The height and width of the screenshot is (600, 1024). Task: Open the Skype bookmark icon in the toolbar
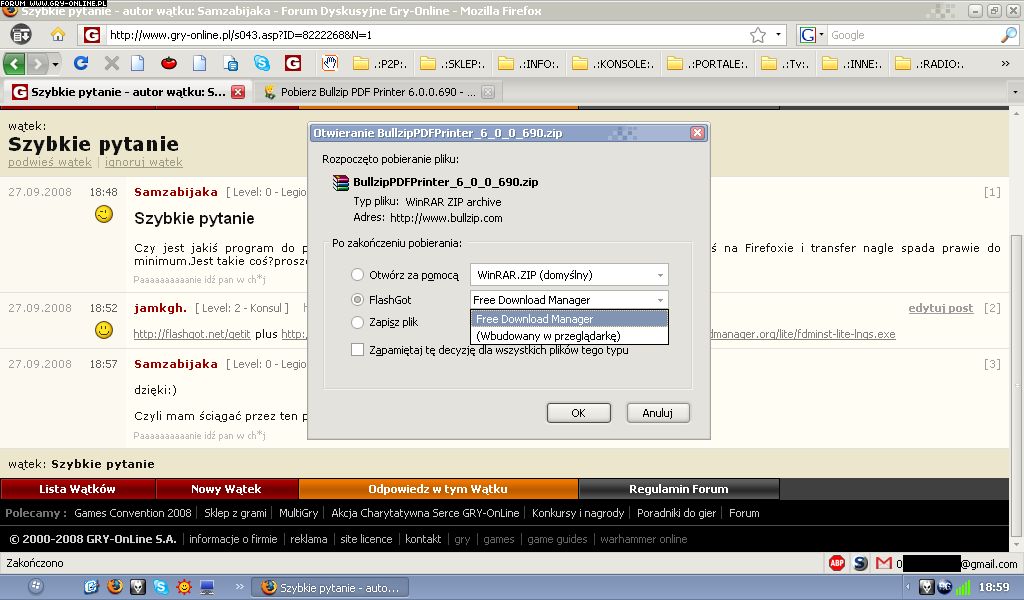click(x=262, y=63)
